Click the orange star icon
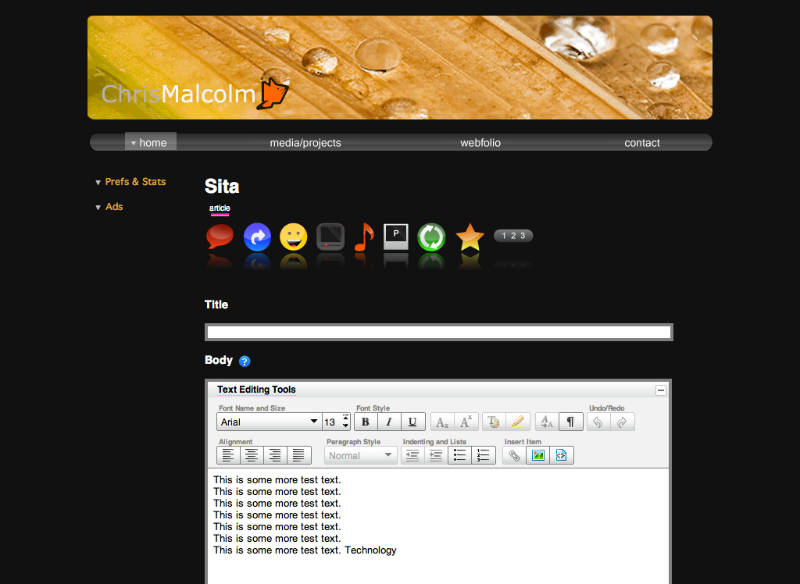 [x=469, y=237]
